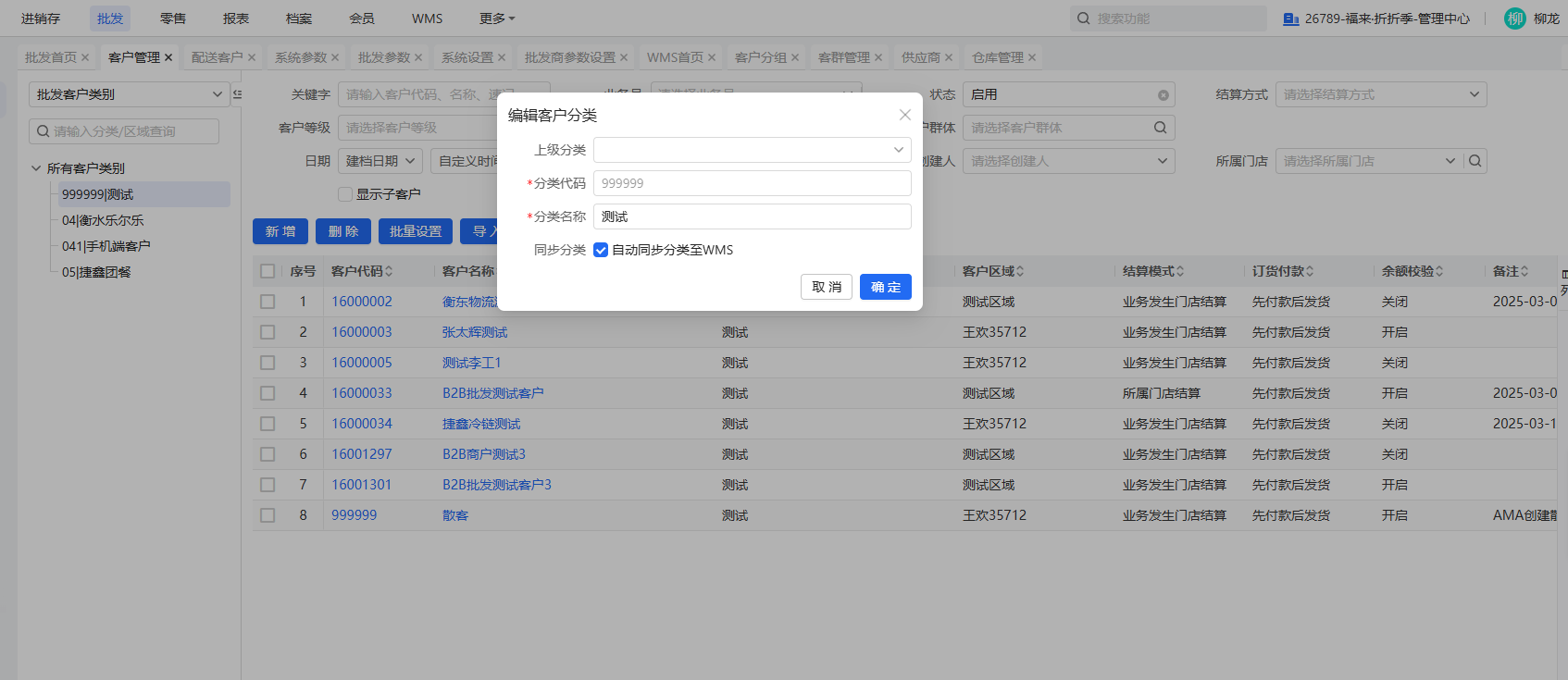Check row checkbox for 16000003
This screenshot has width=1568, height=680.
click(268, 332)
